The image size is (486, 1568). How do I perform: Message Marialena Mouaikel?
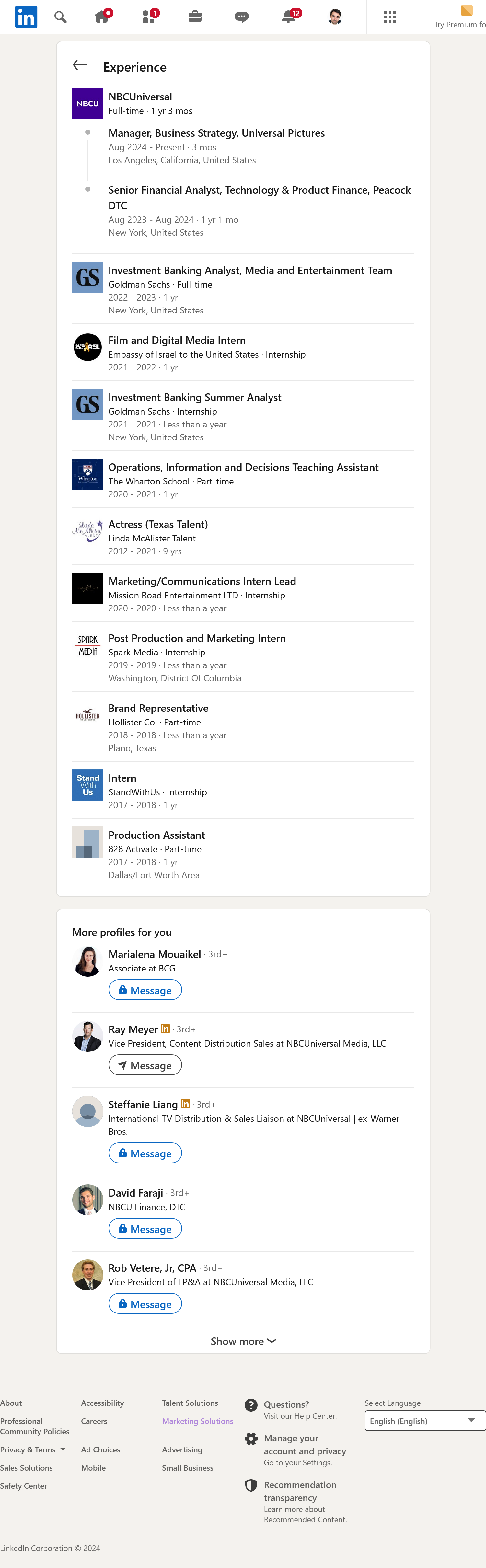(x=145, y=990)
